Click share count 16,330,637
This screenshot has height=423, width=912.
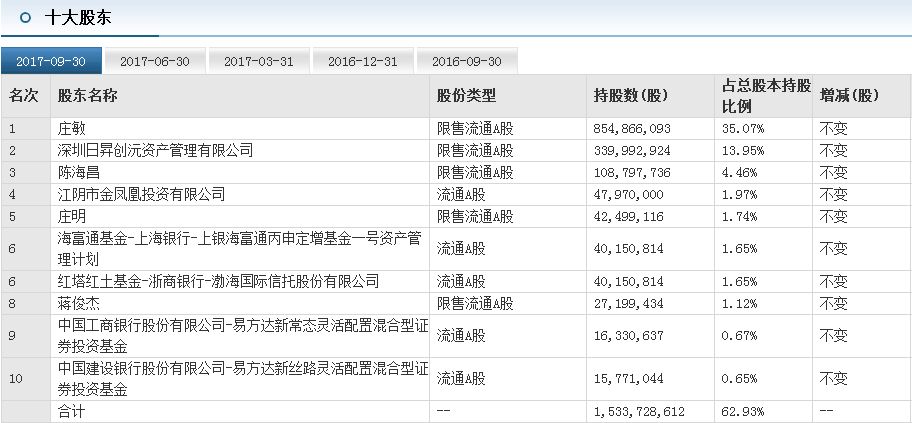point(628,336)
